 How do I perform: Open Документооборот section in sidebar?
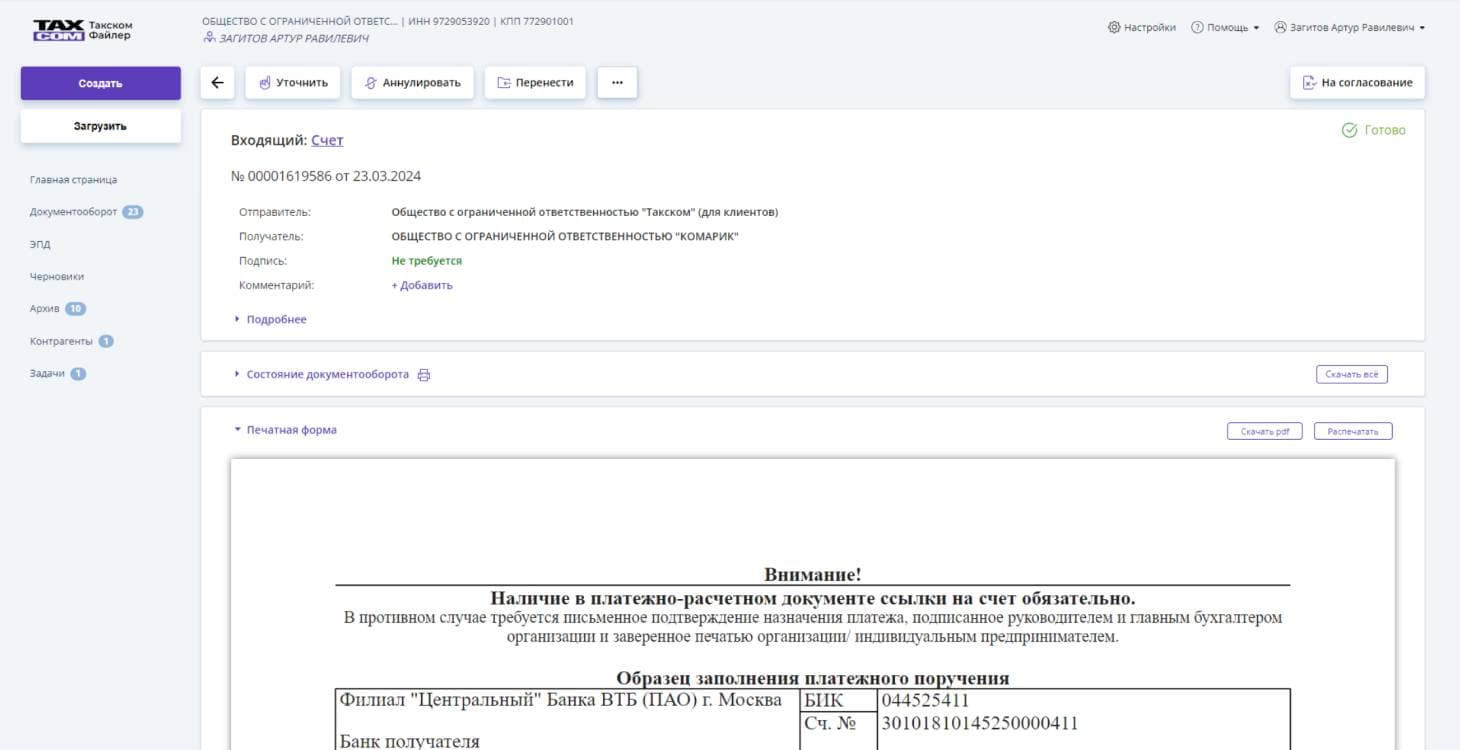click(x=73, y=212)
